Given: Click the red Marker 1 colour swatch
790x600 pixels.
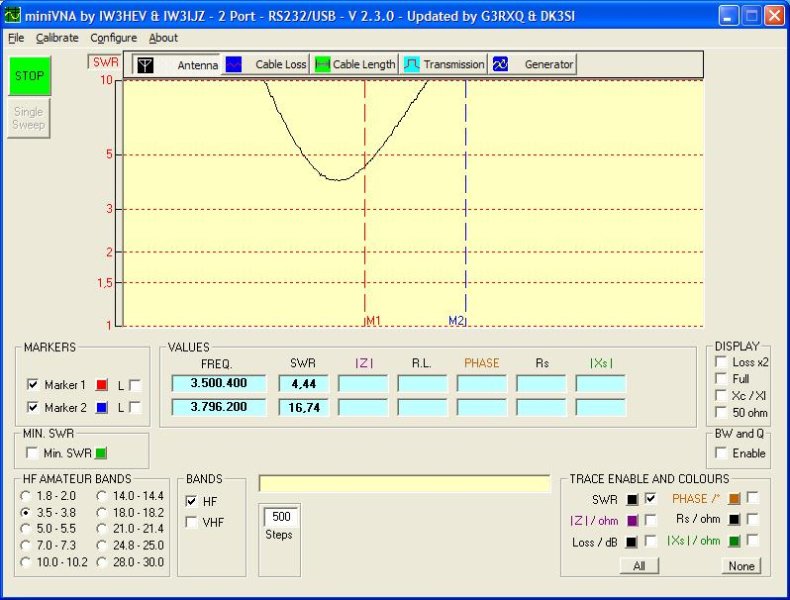Looking at the screenshot, I should (x=102, y=385).
